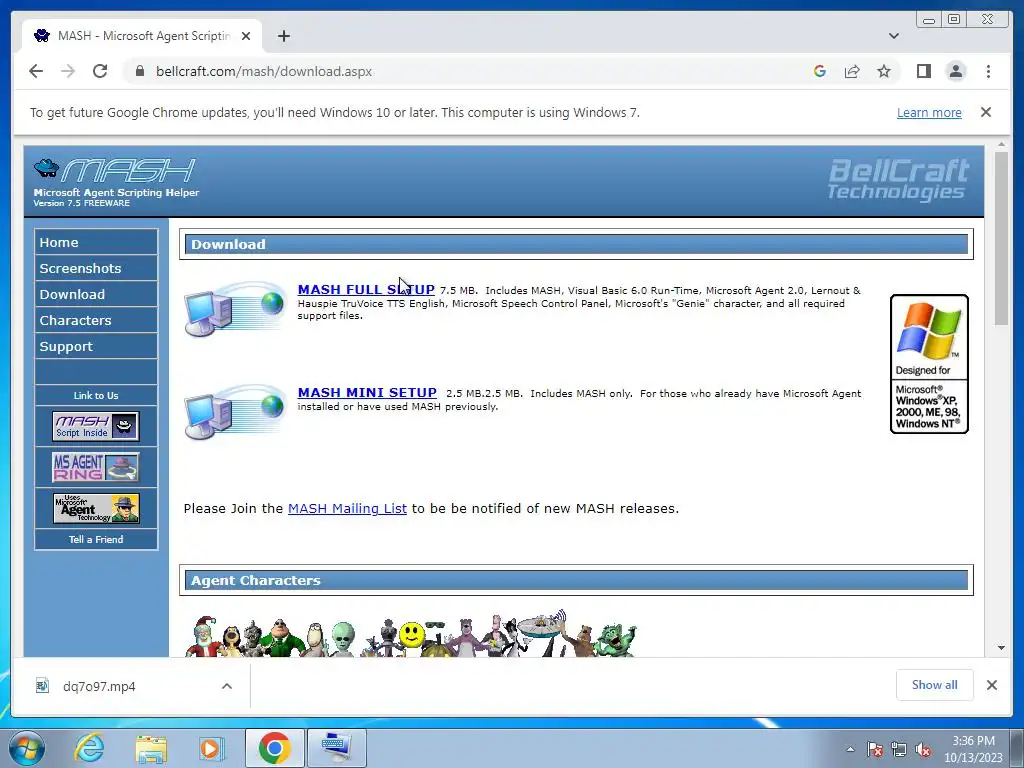Click the MASH MINI SETUP download link
The image size is (1024, 768).
(367, 392)
